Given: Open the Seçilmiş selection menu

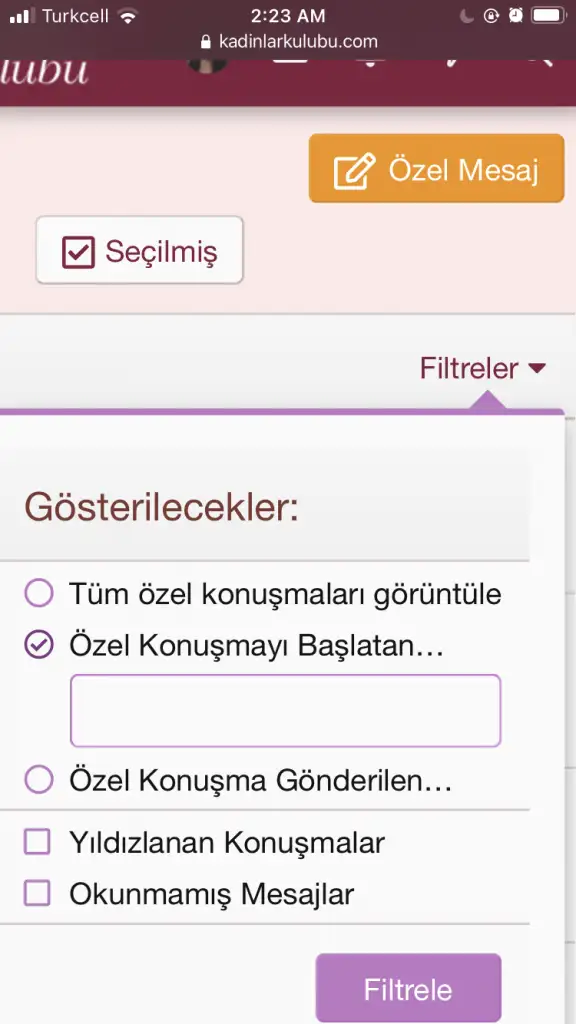Looking at the screenshot, I should coord(140,250).
